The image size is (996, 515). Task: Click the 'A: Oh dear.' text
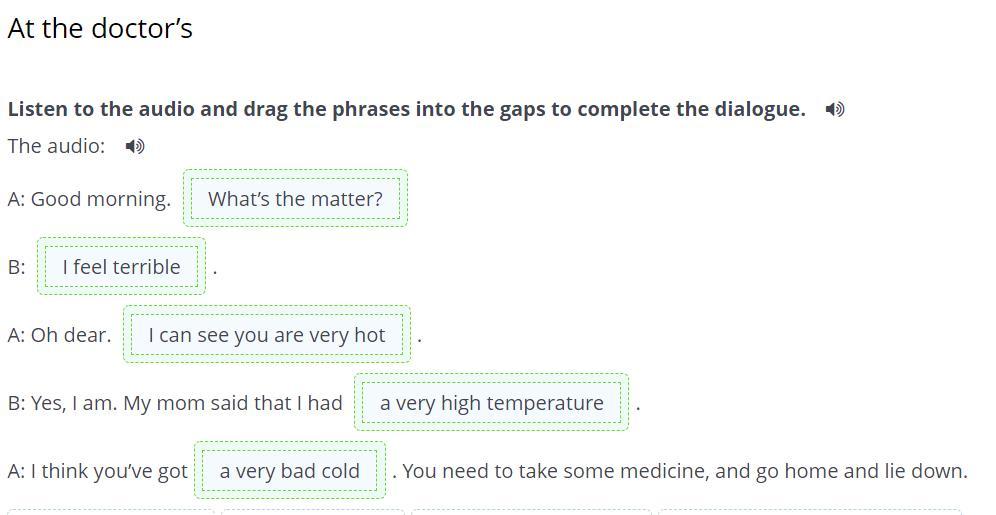pyautogui.click(x=59, y=335)
